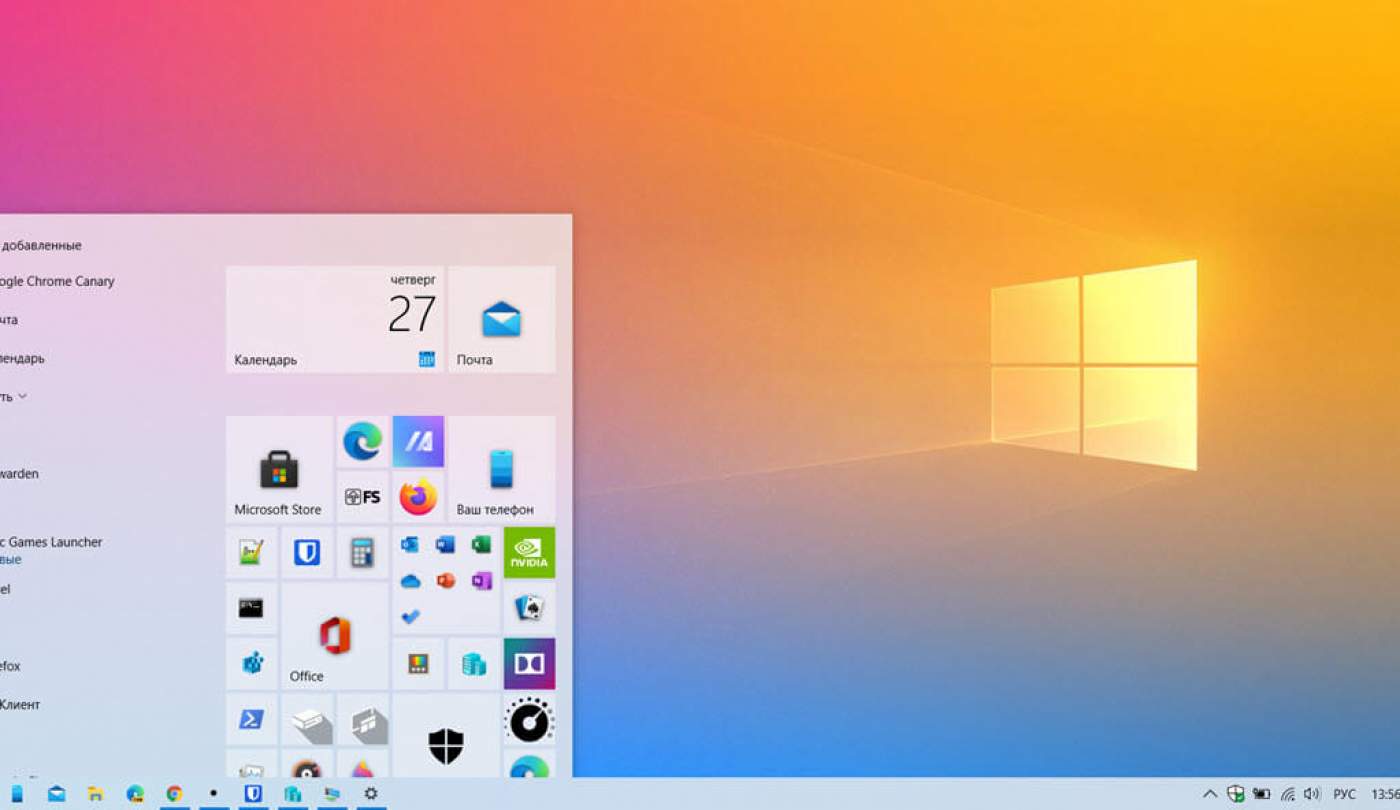Open Google Chrome on the taskbar
This screenshot has width=1400, height=810.
coord(174,794)
